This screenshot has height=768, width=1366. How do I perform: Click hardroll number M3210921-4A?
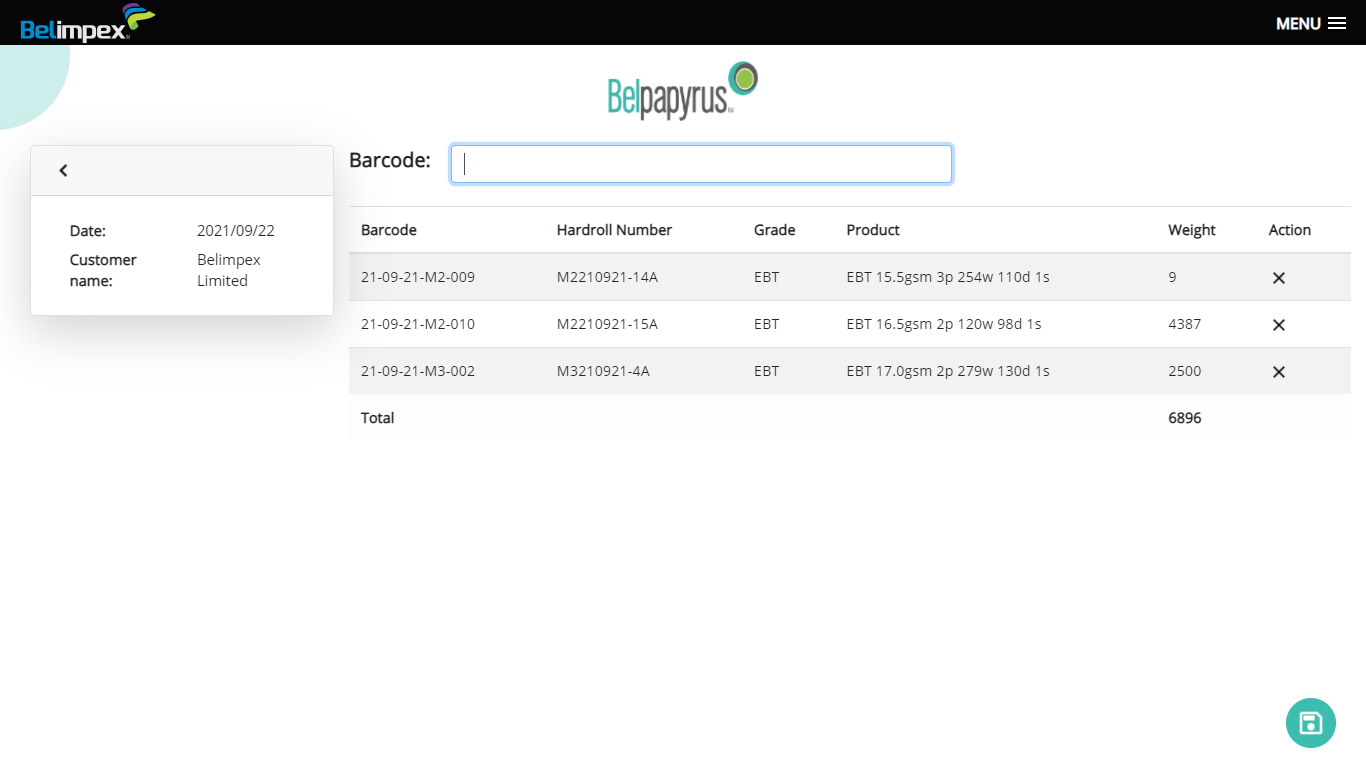pyautogui.click(x=603, y=371)
